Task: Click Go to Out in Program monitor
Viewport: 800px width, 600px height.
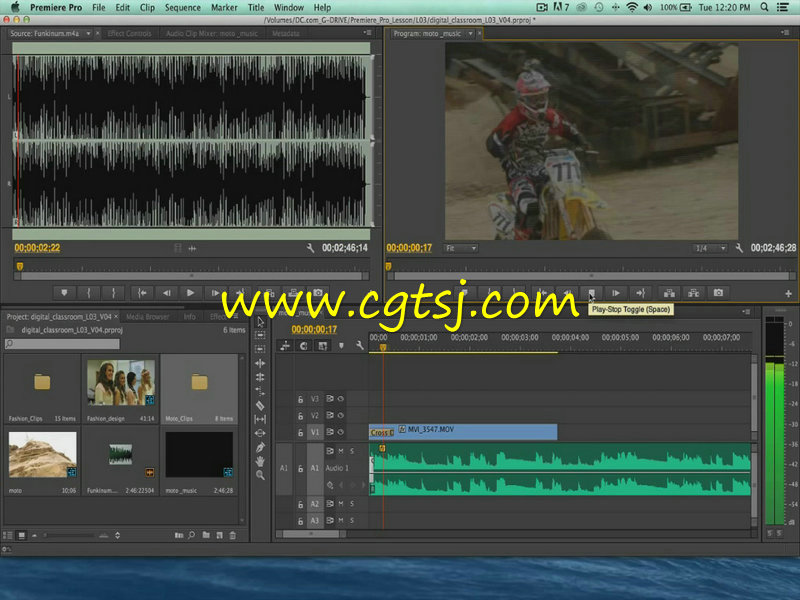Action: click(x=640, y=293)
